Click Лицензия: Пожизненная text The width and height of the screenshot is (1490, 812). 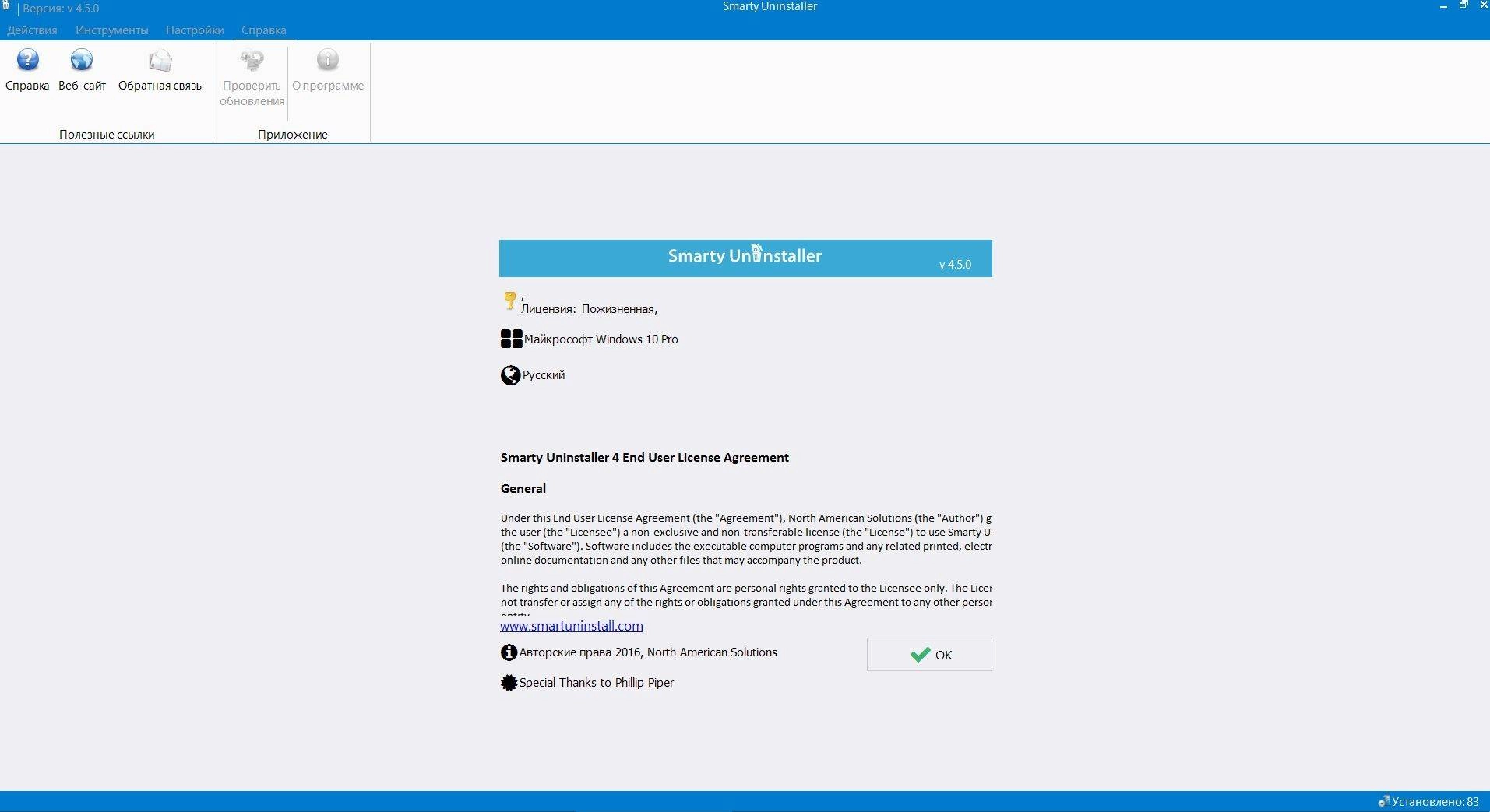coord(589,309)
